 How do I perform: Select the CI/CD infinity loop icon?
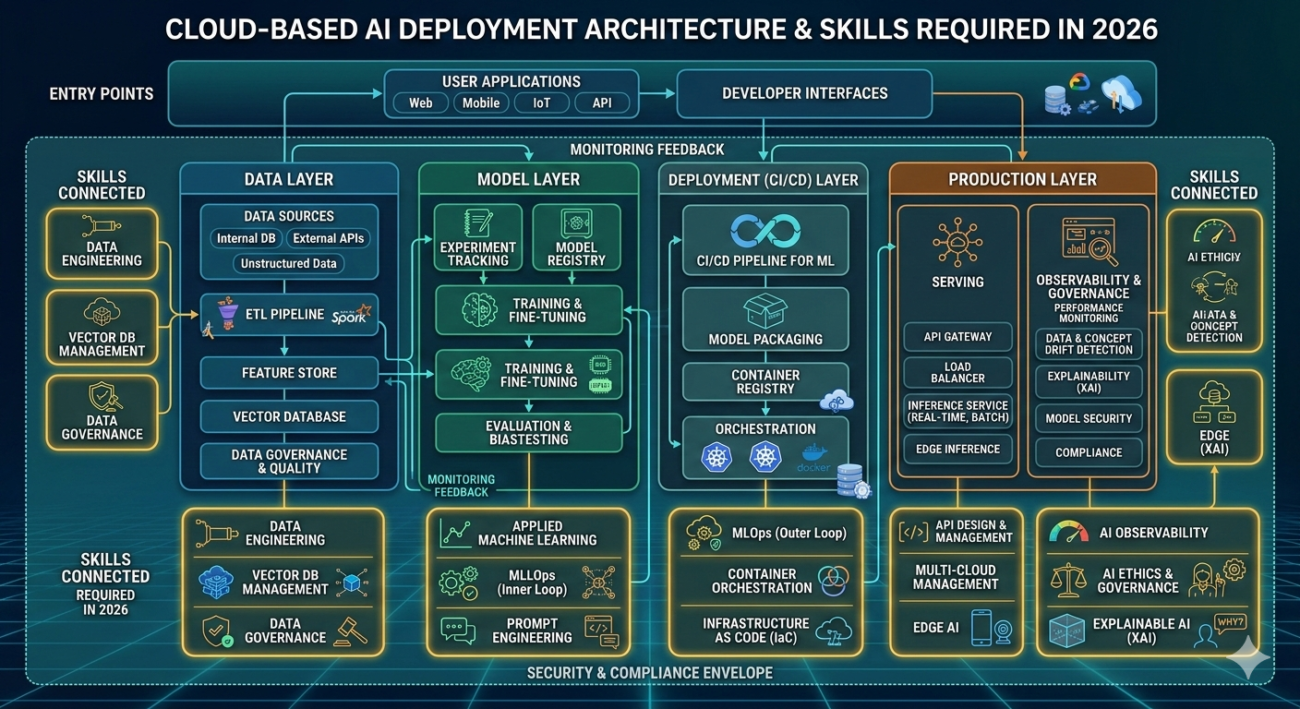pos(765,231)
